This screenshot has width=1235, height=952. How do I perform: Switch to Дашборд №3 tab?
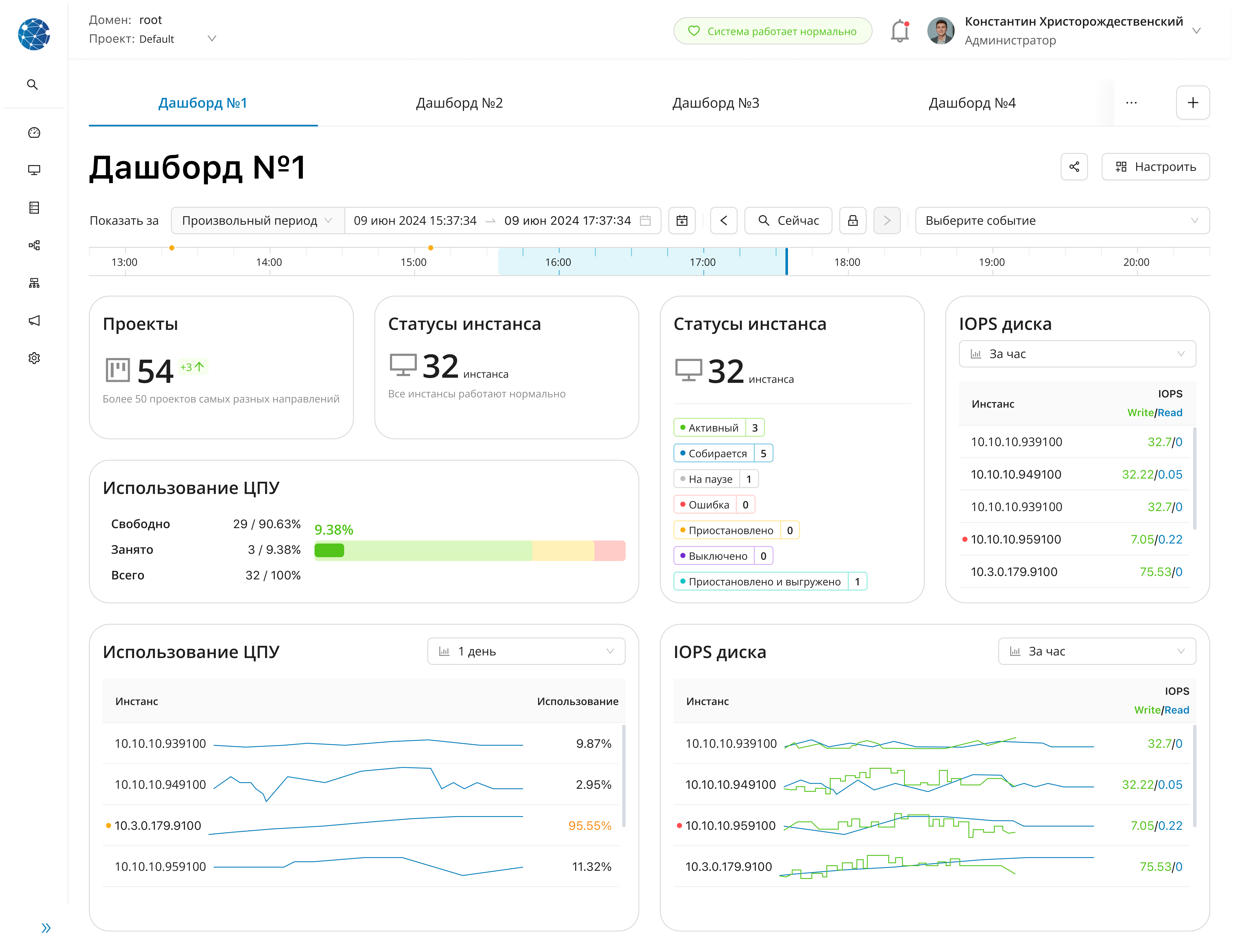[x=716, y=103]
